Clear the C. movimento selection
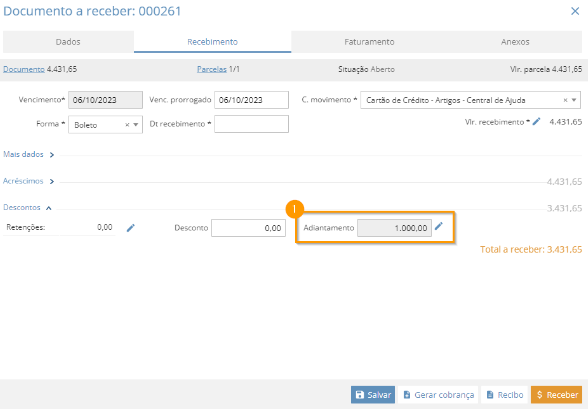The image size is (588, 409). coord(566,100)
